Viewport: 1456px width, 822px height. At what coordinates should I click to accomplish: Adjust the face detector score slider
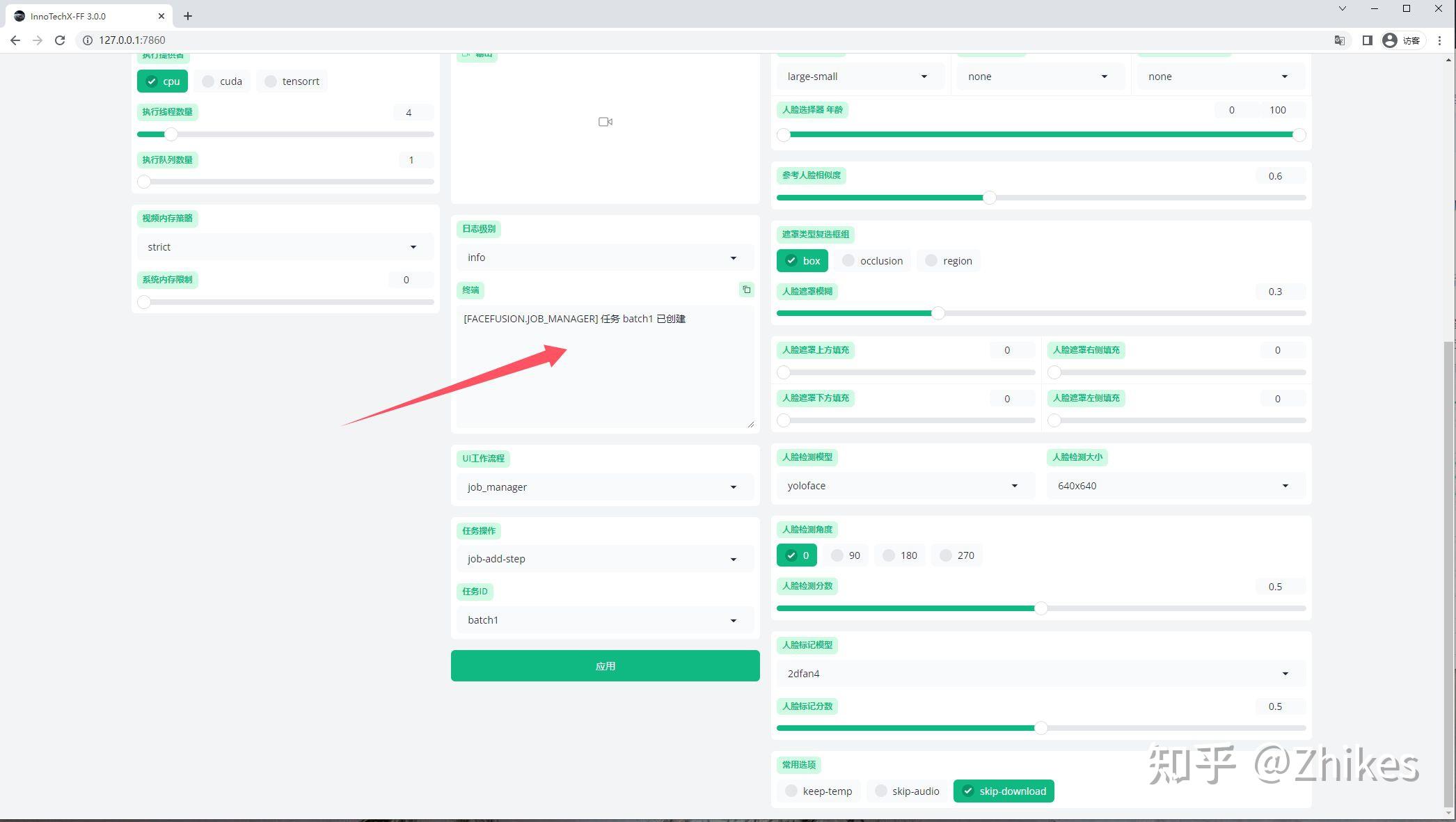(x=1041, y=608)
